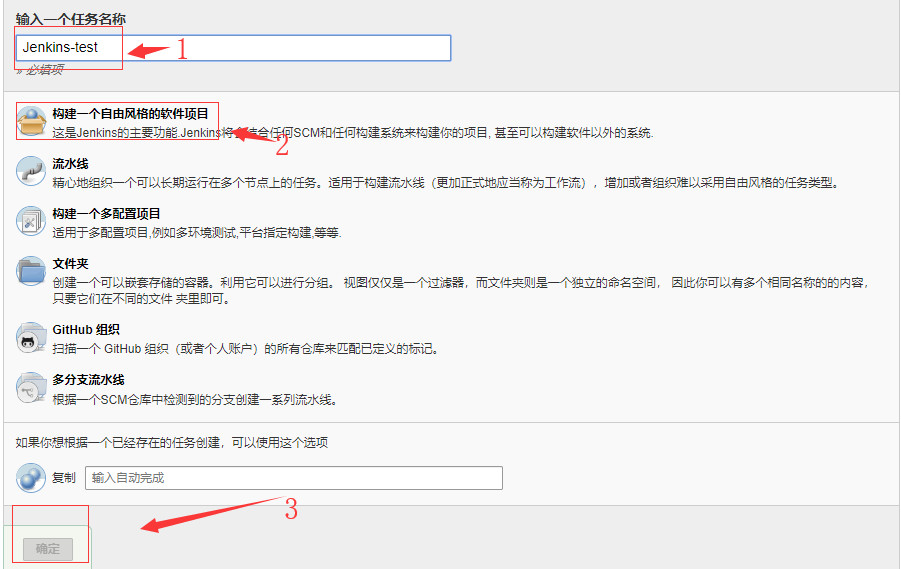Choose the GitHub 组织 title
The height and width of the screenshot is (569, 901).
point(86,330)
